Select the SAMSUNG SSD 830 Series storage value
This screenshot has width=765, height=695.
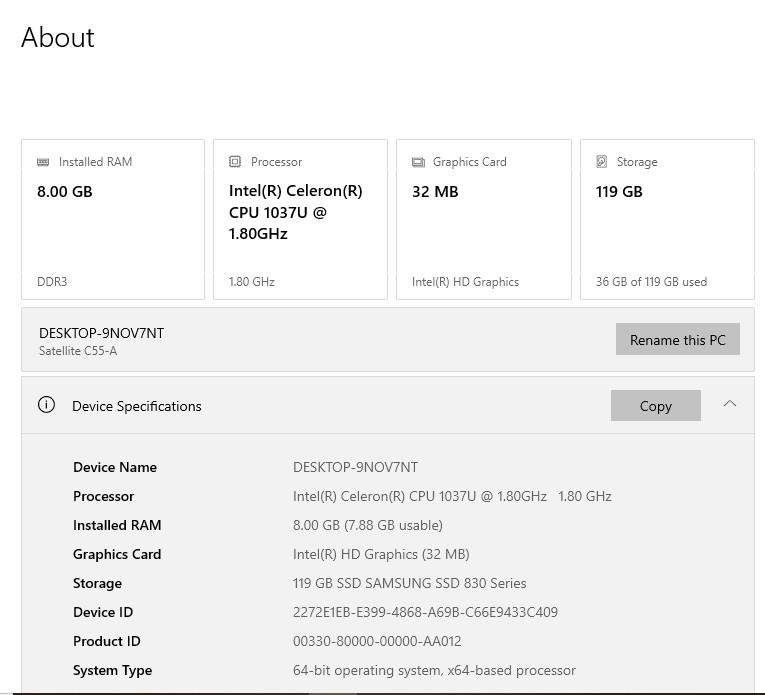(x=409, y=583)
